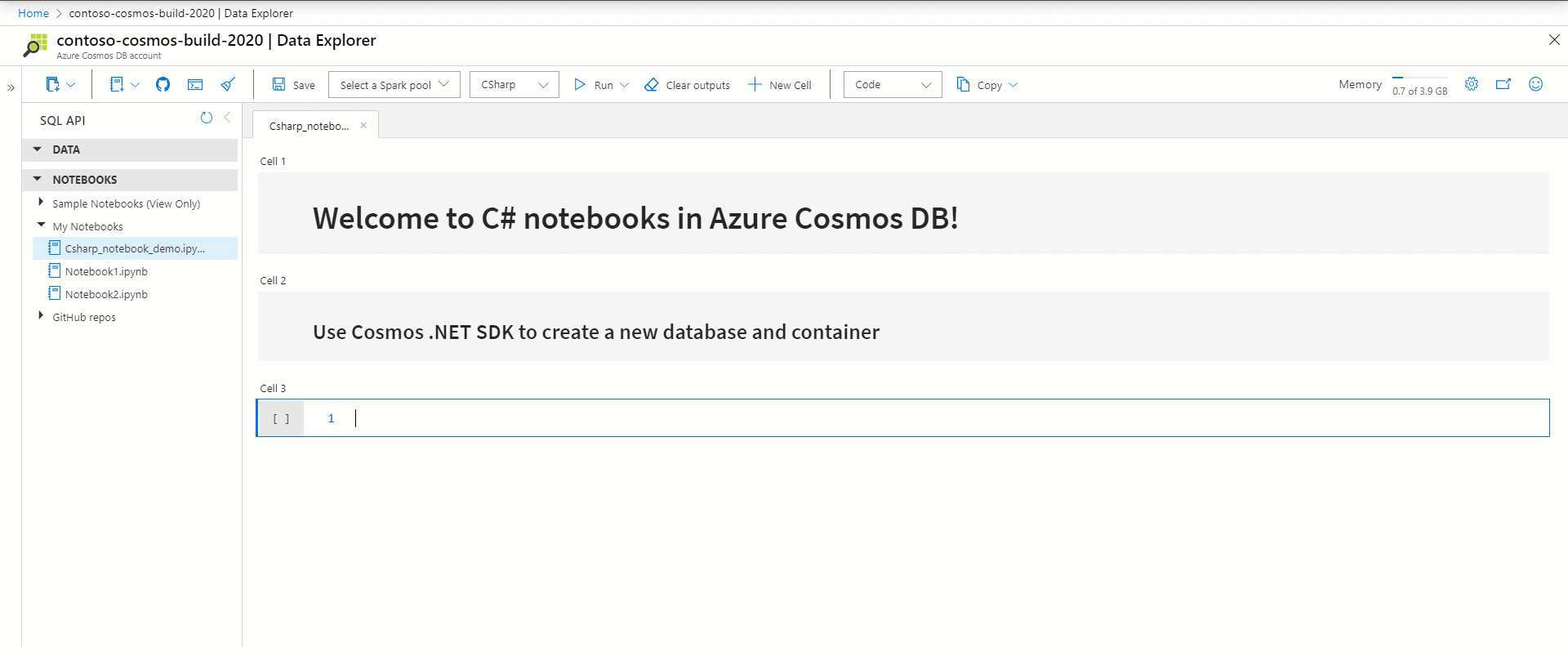Click the New Notebook icon
Image resolution: width=1568 pixels, height=647 pixels.
[x=117, y=84]
